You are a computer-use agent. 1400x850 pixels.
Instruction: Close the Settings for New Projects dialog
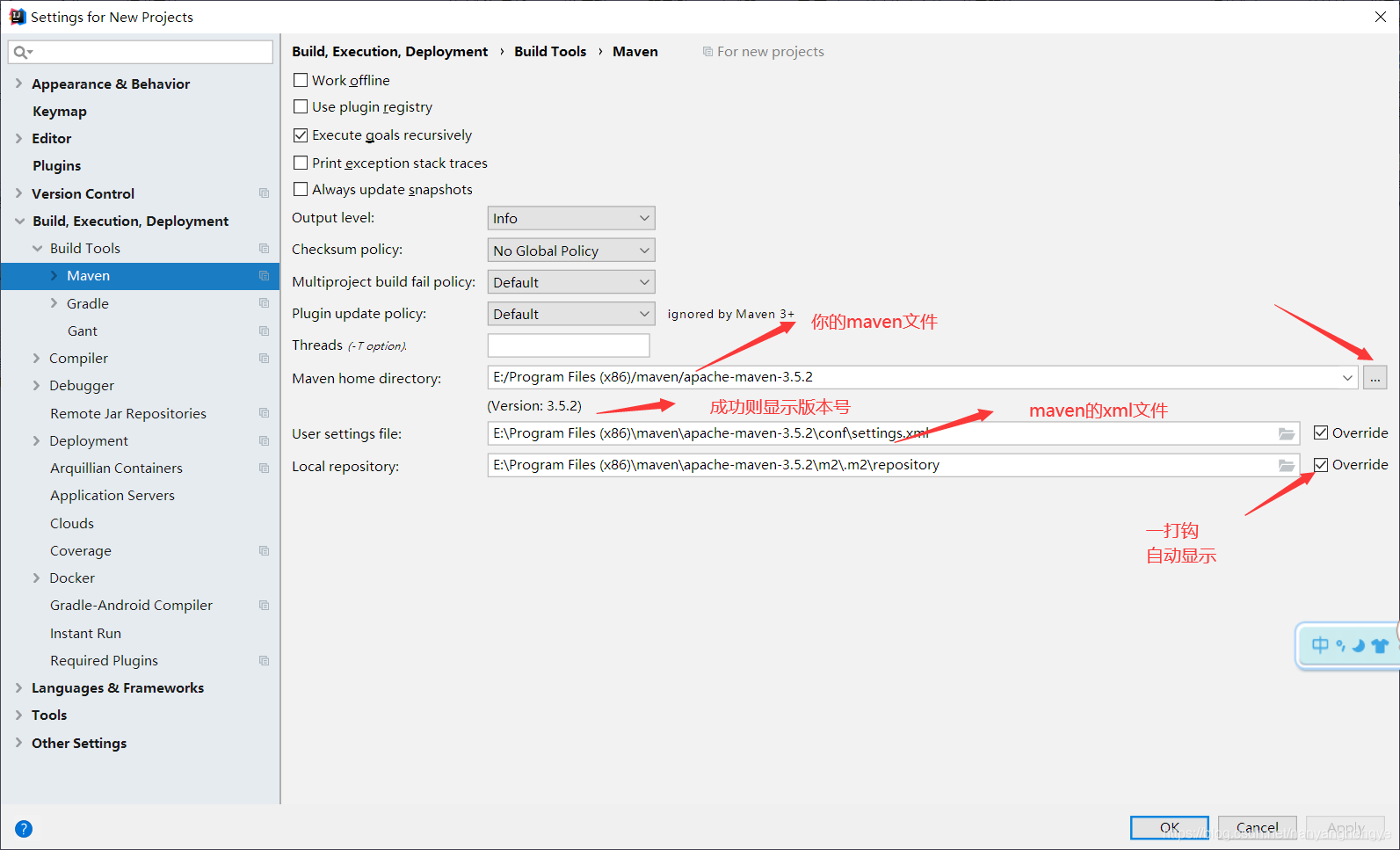point(1380,17)
